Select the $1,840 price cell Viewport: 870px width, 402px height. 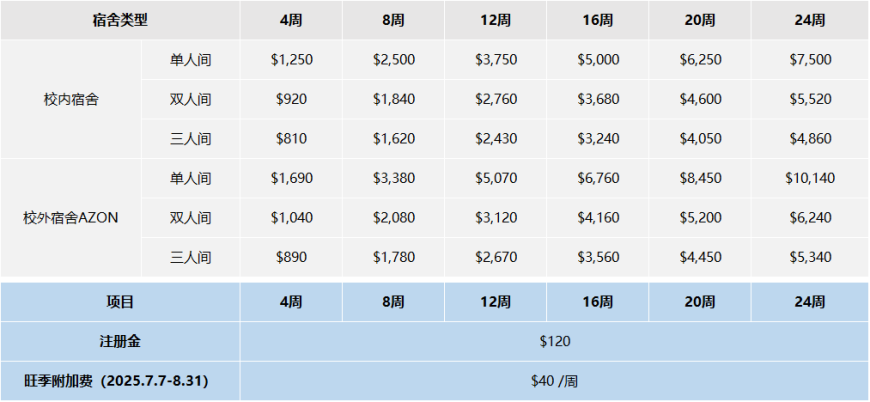point(394,99)
